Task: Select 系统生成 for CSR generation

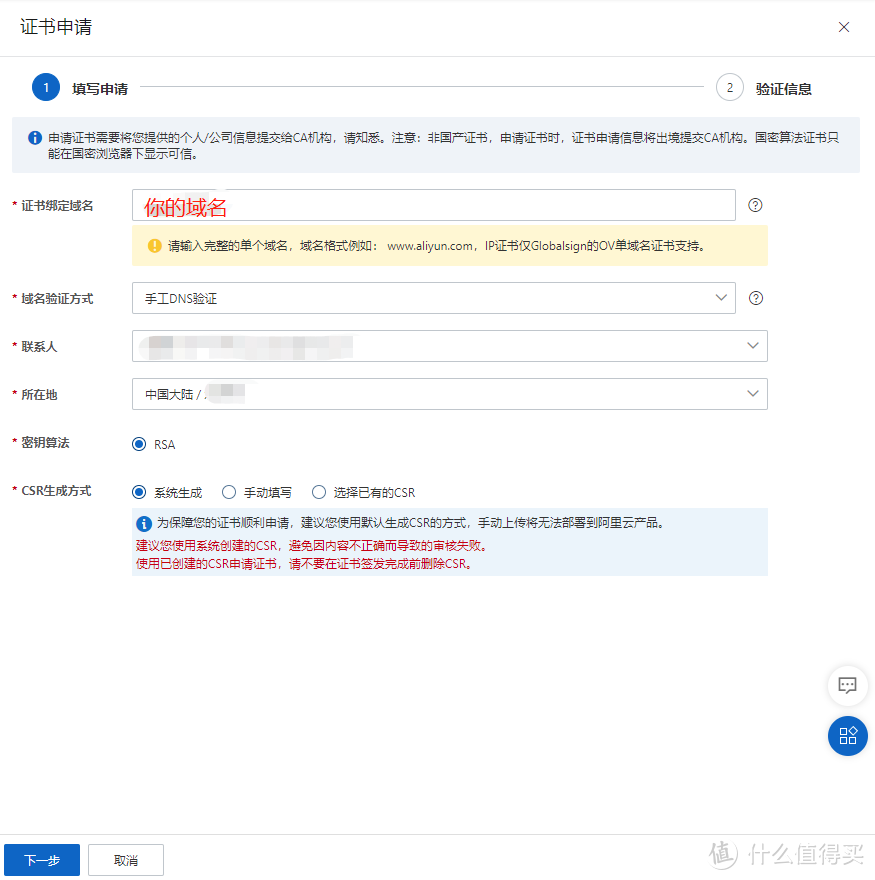Action: point(140,492)
